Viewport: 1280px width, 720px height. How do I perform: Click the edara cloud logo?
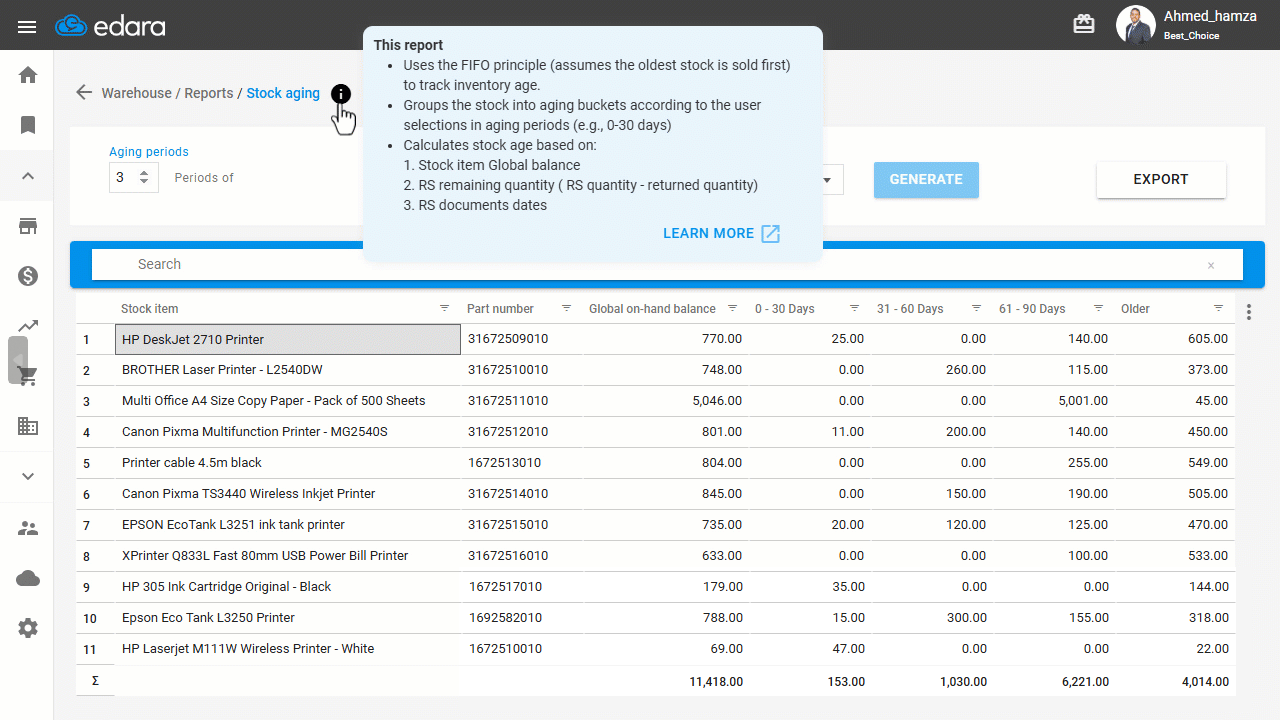tap(110, 26)
